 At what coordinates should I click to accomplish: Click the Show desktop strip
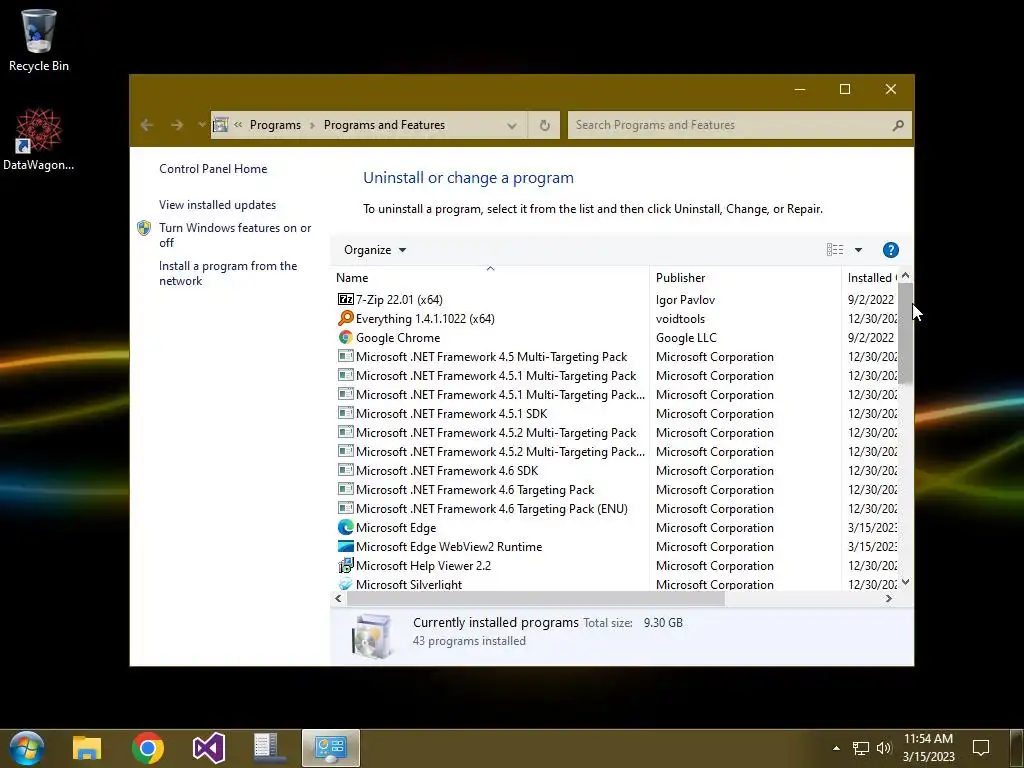[x=1017, y=748]
